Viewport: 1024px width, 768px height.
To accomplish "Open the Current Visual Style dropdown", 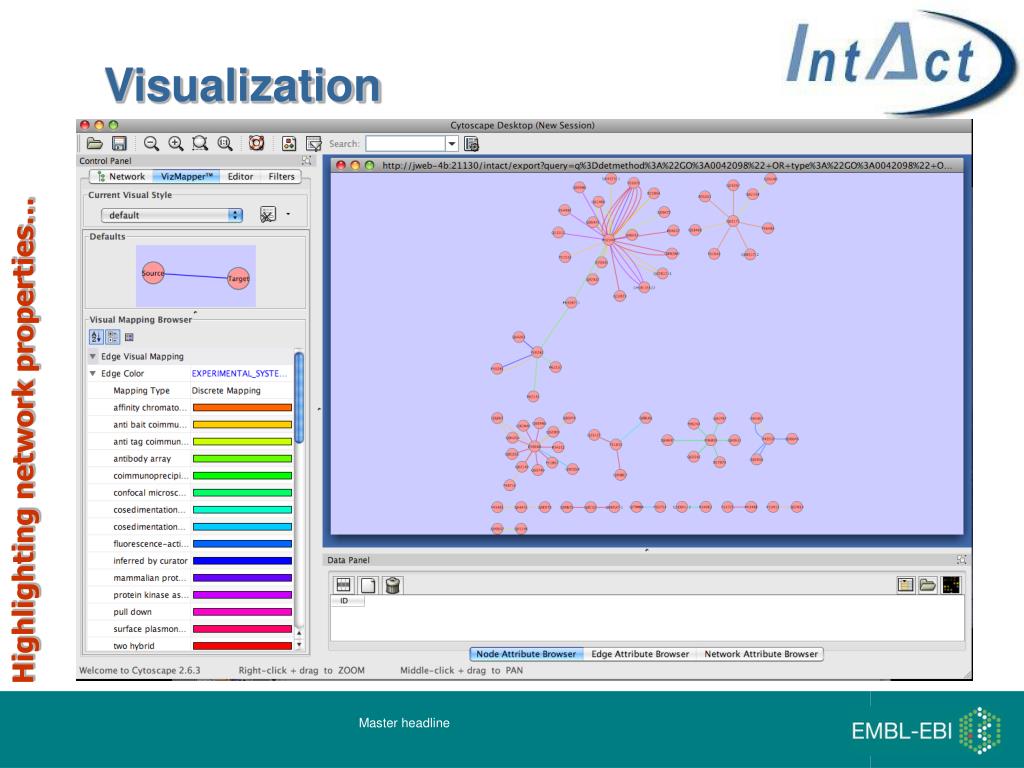I will click(x=172, y=216).
